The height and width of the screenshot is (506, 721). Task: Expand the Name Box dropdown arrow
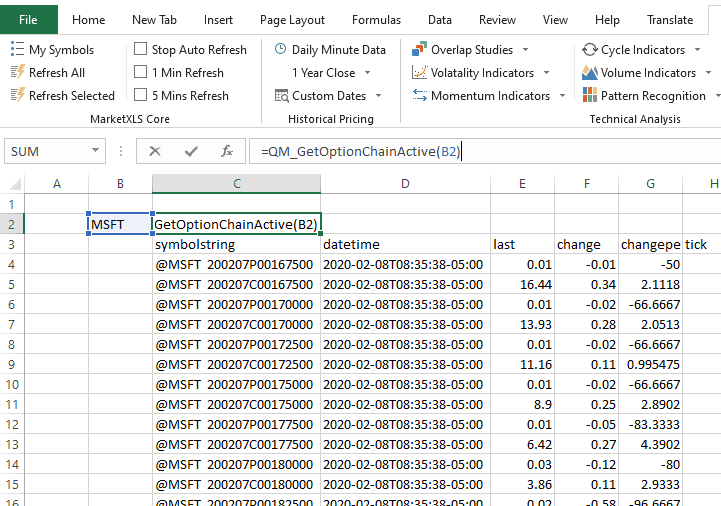[x=96, y=151]
